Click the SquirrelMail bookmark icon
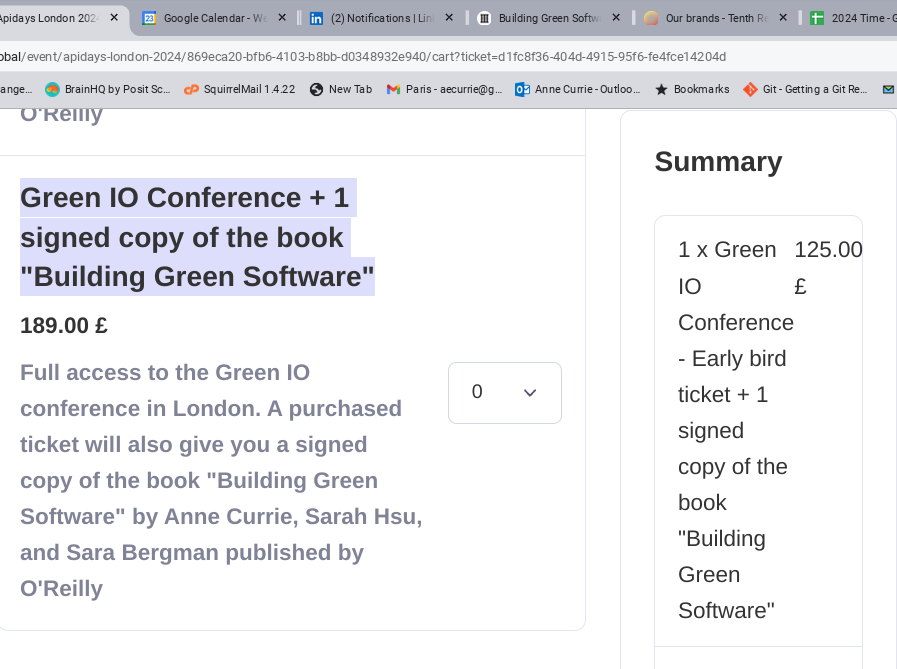897x669 pixels. pos(191,89)
